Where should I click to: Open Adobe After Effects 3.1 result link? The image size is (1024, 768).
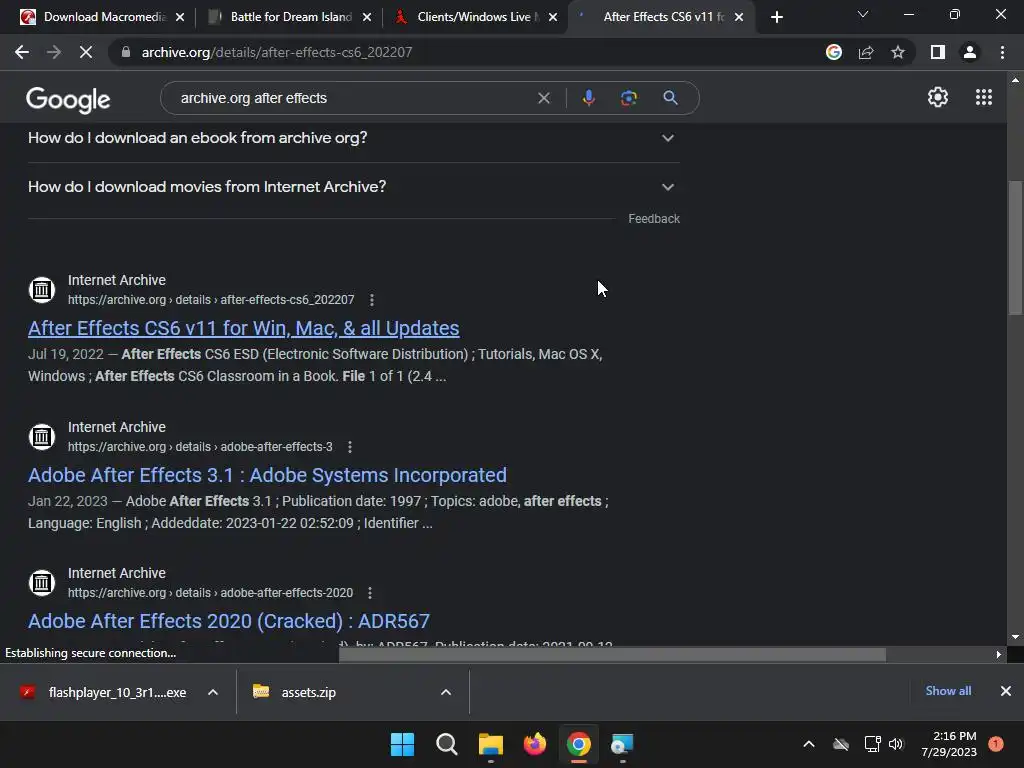(x=267, y=475)
